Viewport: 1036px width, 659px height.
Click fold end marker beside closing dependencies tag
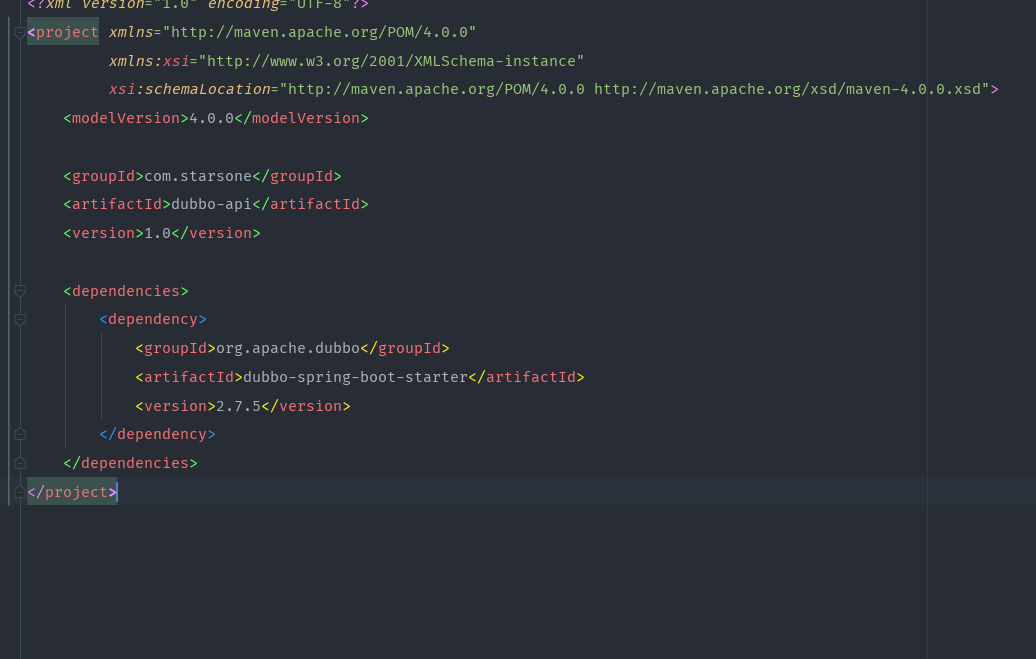point(20,463)
